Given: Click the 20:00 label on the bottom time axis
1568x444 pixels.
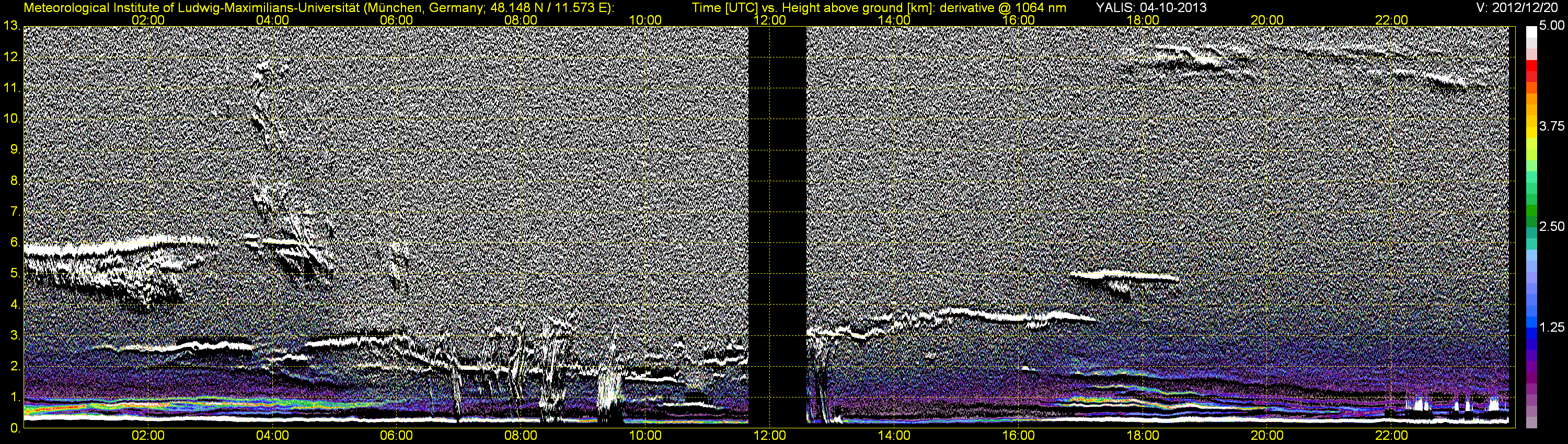Looking at the screenshot, I should click(x=1267, y=436).
